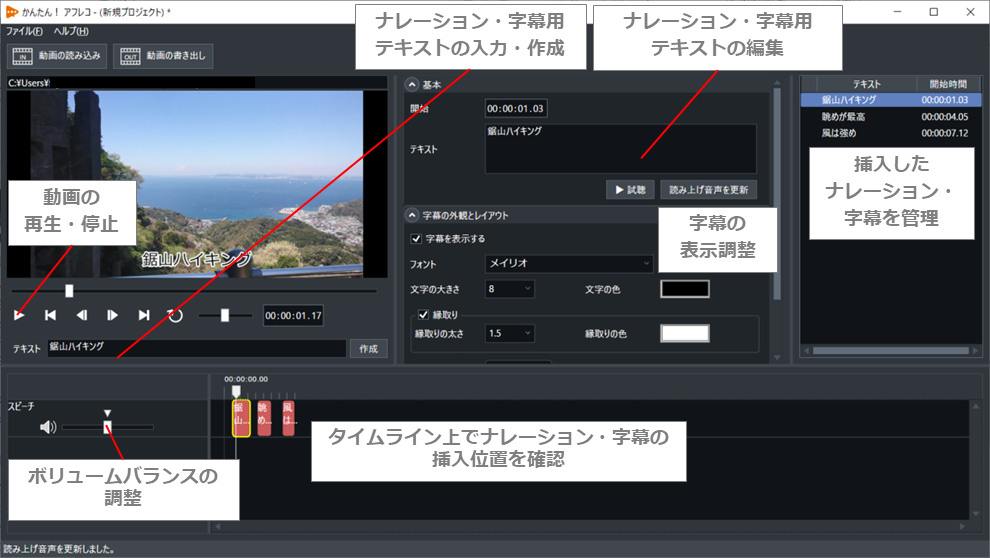Collapse the 基本 section

click(412, 85)
